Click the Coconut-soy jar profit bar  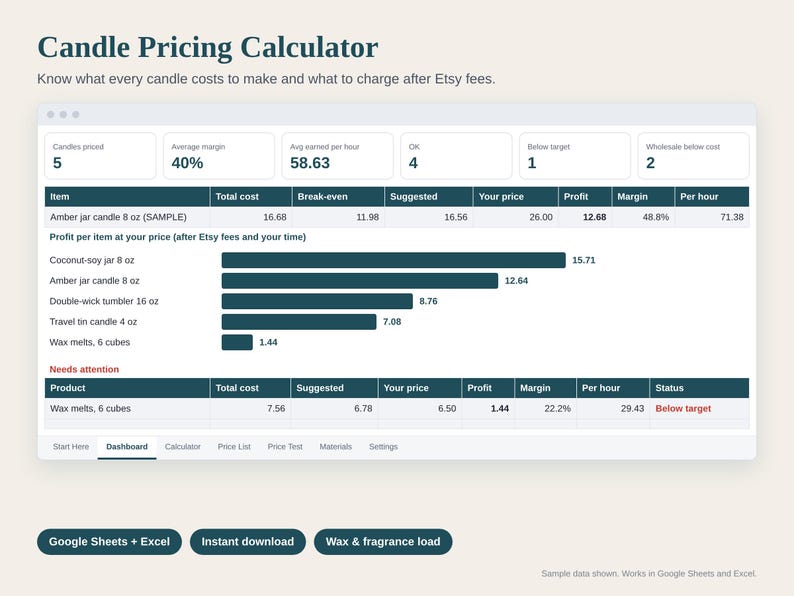pyautogui.click(x=393, y=260)
